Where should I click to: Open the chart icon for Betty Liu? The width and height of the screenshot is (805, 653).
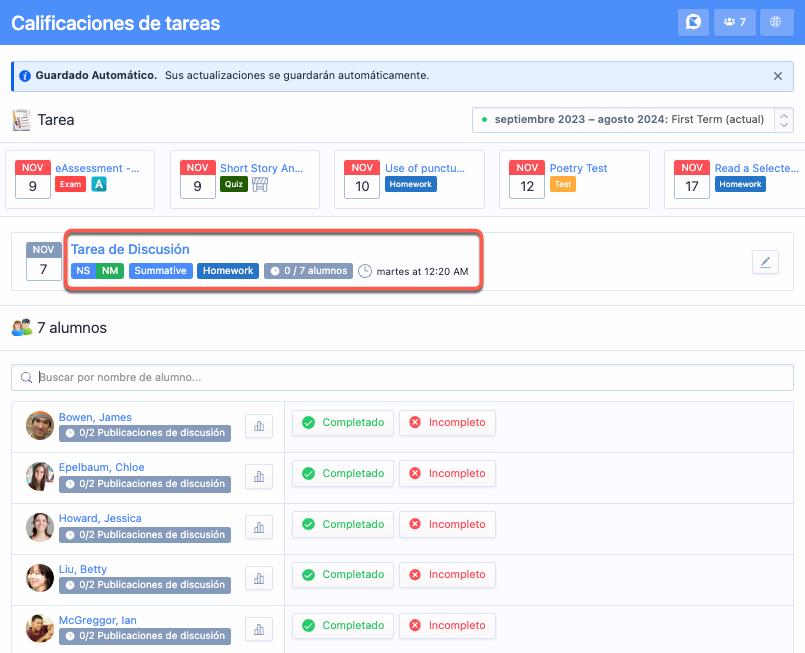coord(258,578)
